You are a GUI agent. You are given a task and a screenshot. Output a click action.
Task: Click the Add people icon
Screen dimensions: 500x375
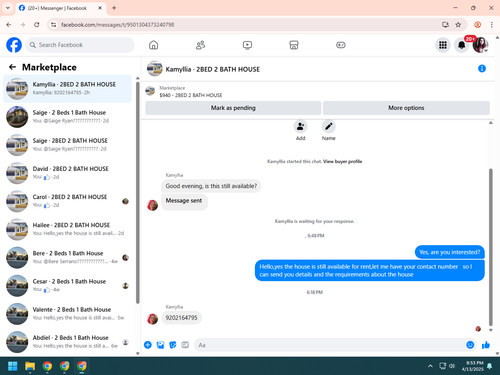300,127
